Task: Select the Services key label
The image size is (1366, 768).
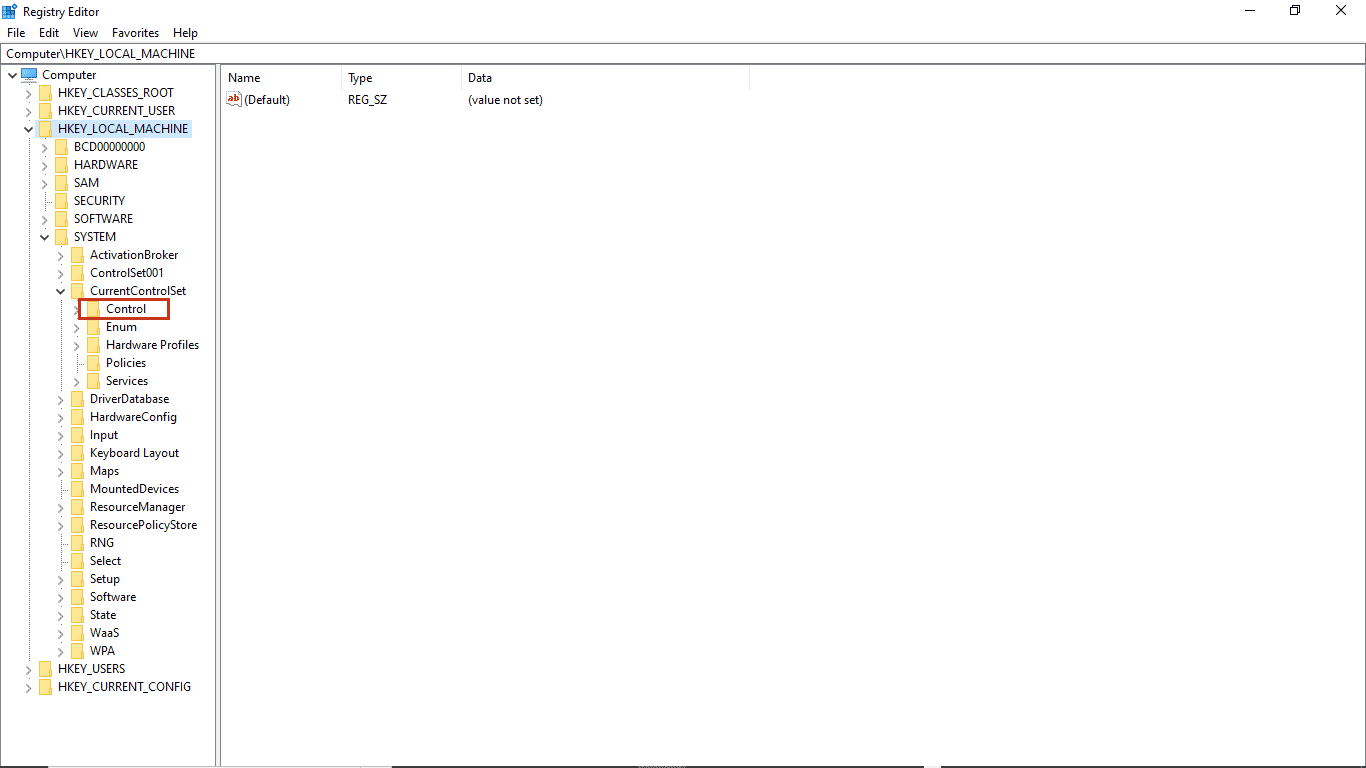Action: coord(127,381)
